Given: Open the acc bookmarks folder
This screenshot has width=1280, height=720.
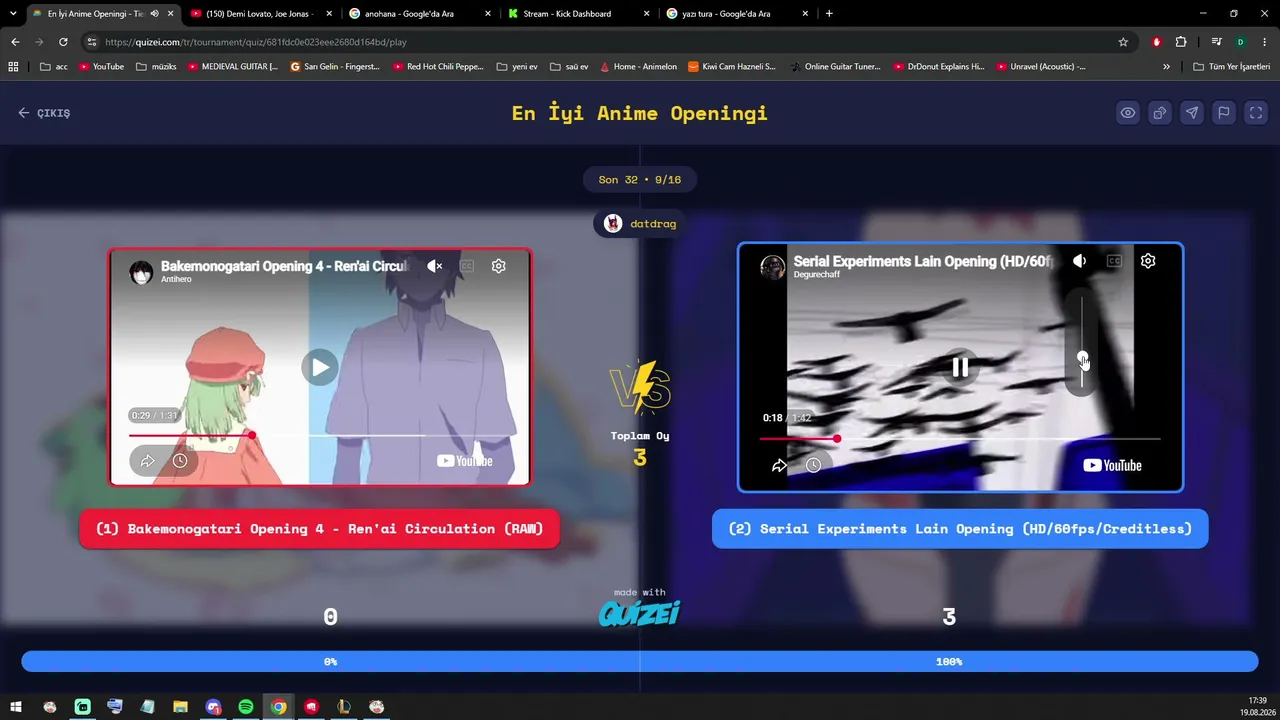Looking at the screenshot, I should (54, 67).
